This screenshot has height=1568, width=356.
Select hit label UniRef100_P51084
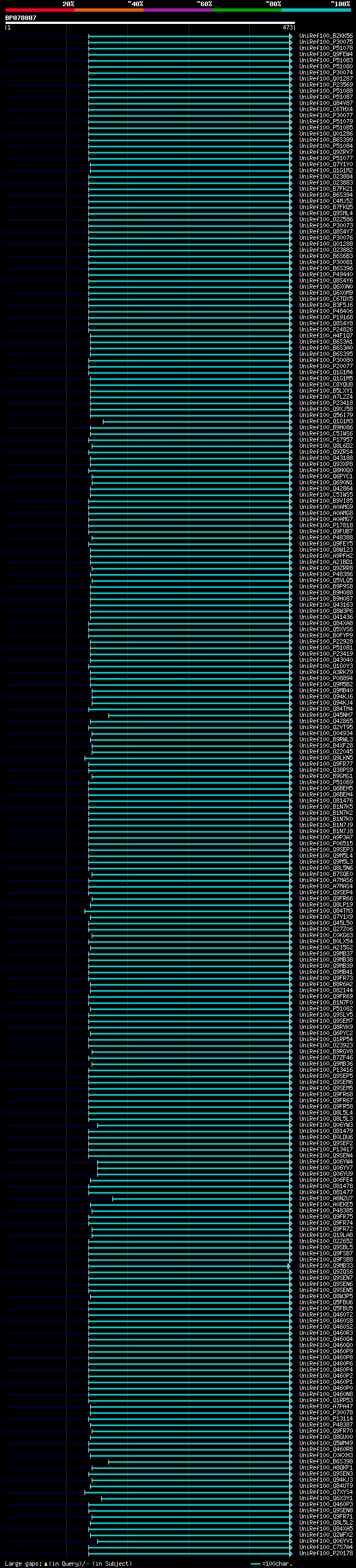click(x=325, y=146)
